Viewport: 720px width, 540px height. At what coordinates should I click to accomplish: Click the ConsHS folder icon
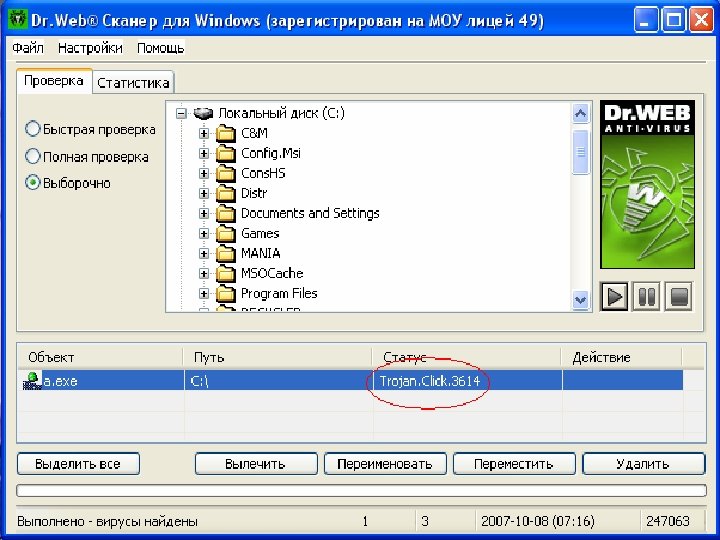[x=225, y=174]
